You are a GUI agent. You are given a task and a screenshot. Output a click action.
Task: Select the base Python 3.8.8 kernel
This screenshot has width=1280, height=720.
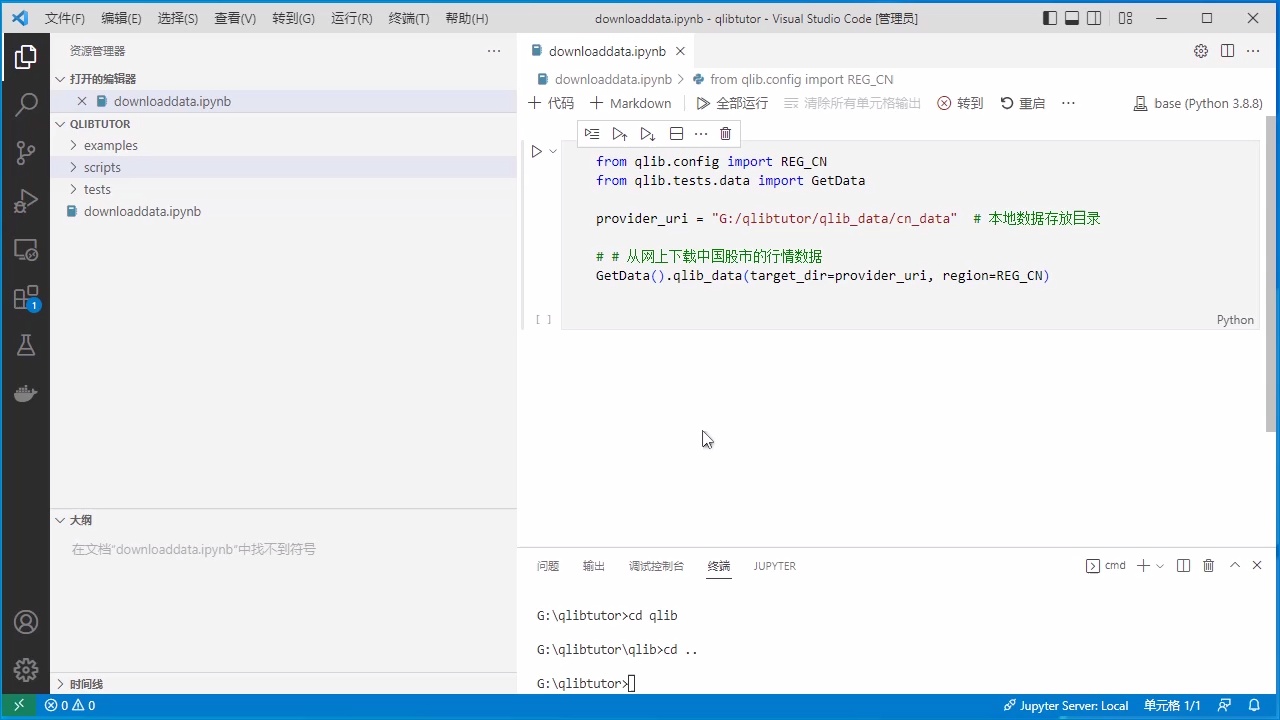[1197, 103]
